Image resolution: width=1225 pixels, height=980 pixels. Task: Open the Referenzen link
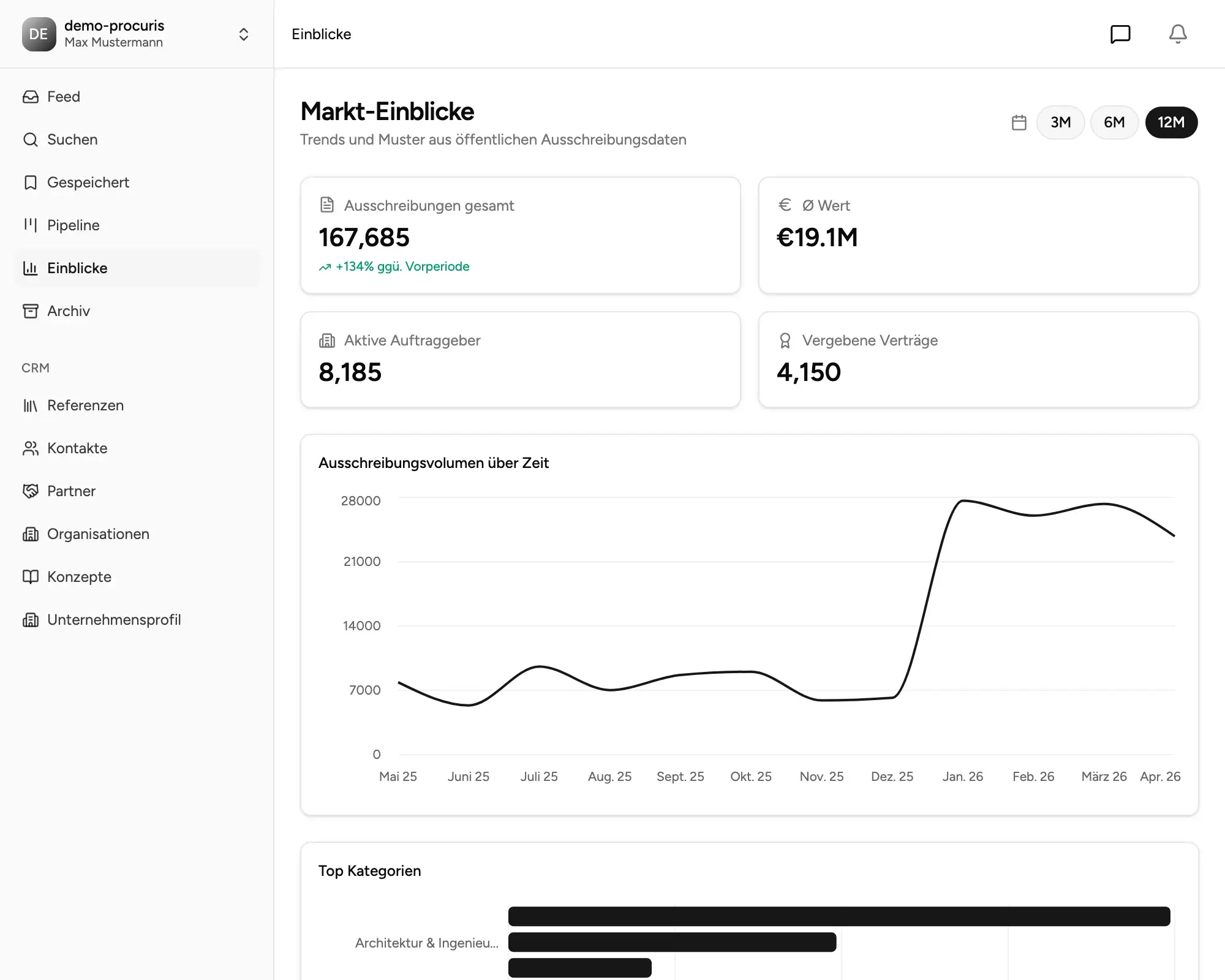[x=137, y=405]
